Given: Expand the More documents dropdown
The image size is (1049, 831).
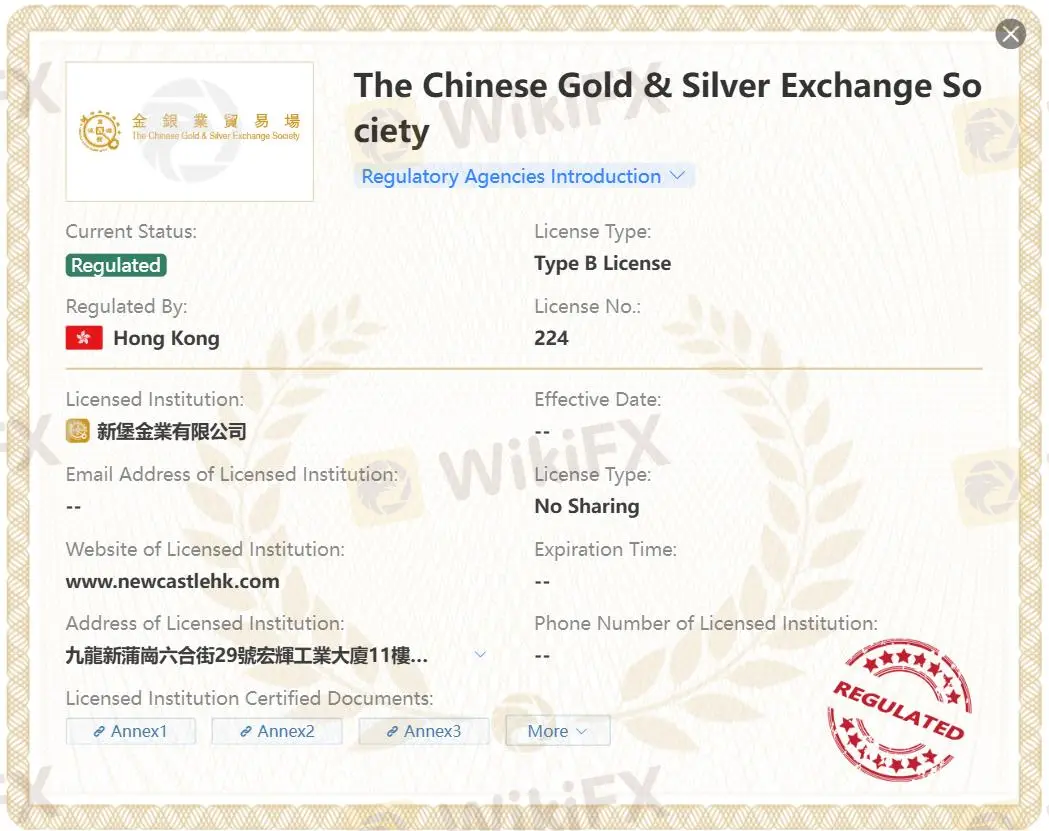Looking at the screenshot, I should click(x=557, y=731).
